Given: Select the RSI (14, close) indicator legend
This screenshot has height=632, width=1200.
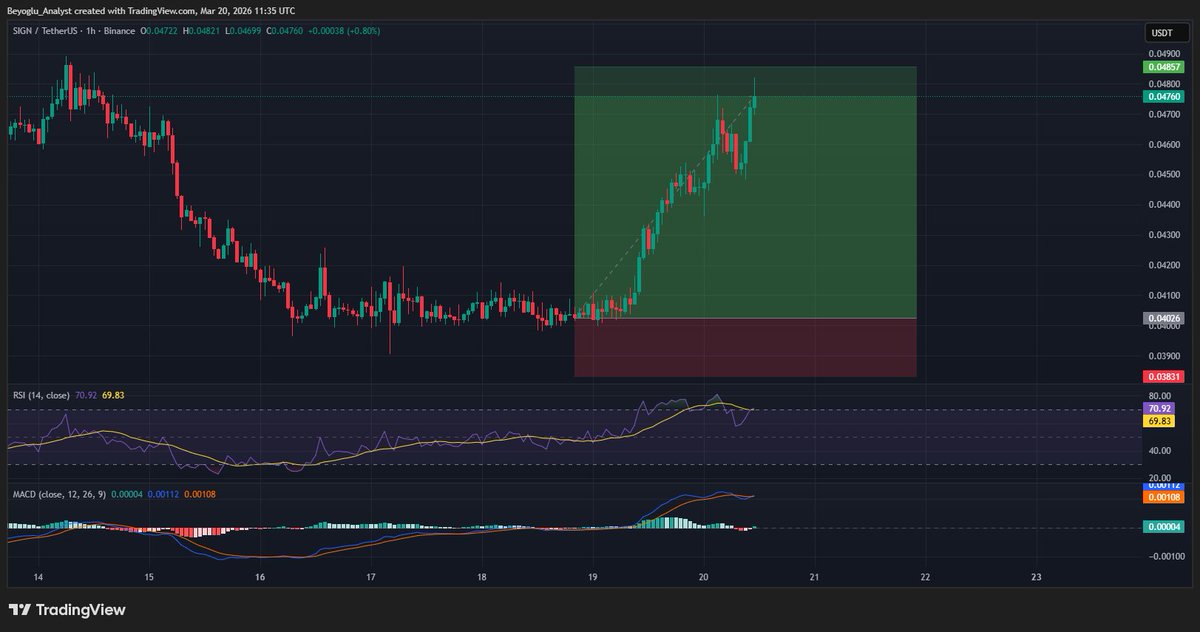Looking at the screenshot, I should coord(39,395).
